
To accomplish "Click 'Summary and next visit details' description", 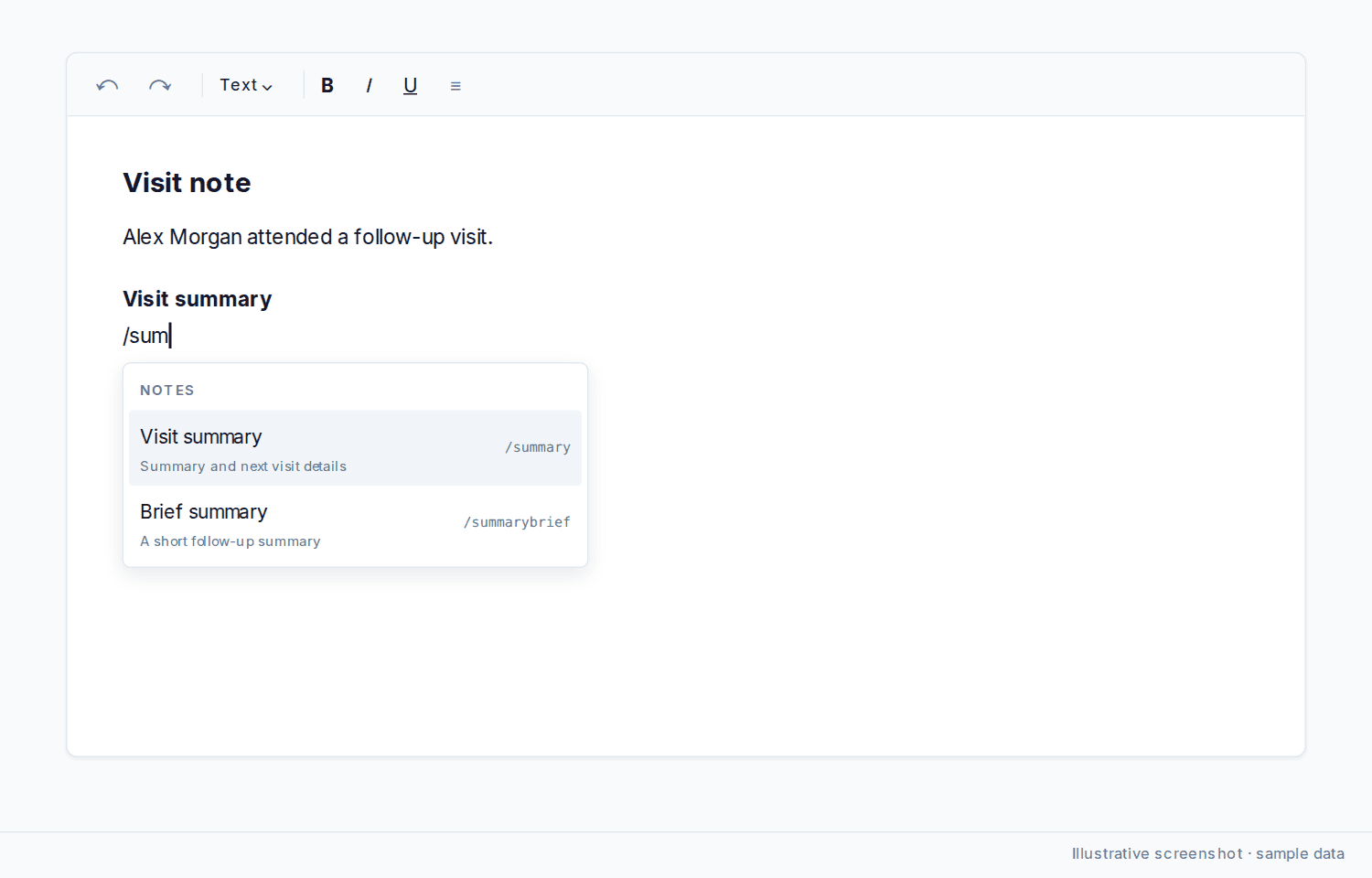I will pyautogui.click(x=243, y=466).
